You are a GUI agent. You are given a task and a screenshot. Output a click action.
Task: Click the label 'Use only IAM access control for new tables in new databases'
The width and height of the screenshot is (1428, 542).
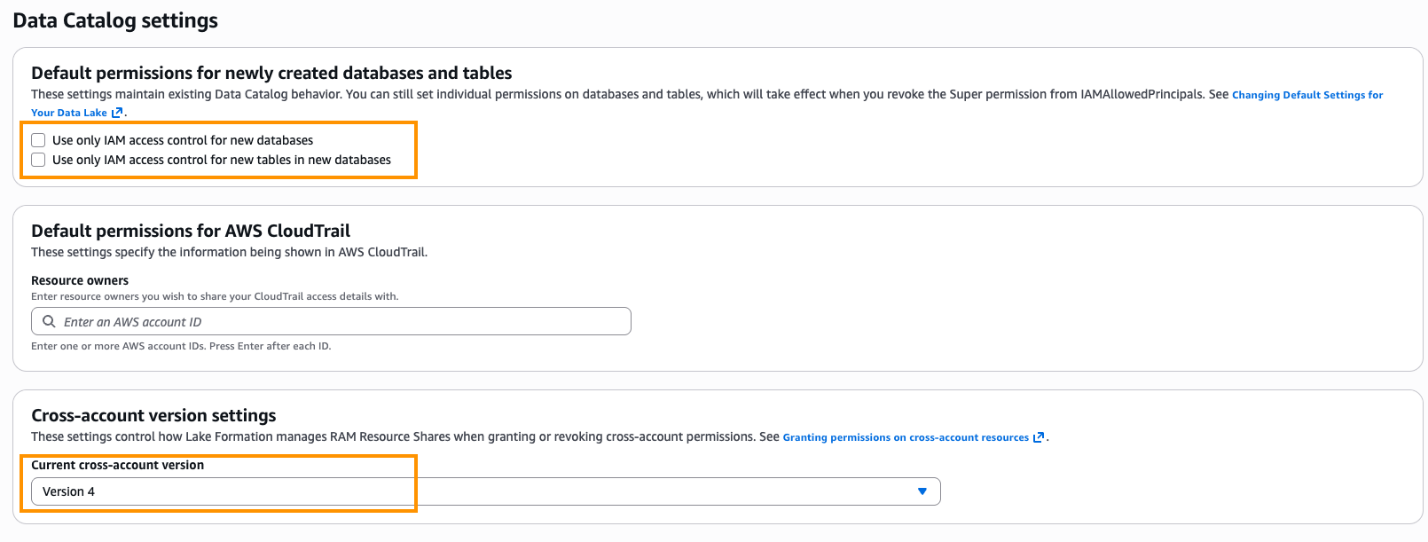[221, 159]
